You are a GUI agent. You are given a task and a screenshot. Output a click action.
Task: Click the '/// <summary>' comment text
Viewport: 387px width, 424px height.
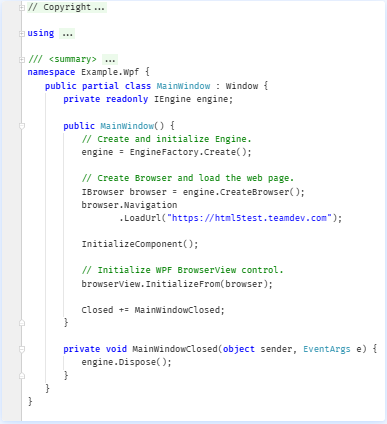point(63,60)
